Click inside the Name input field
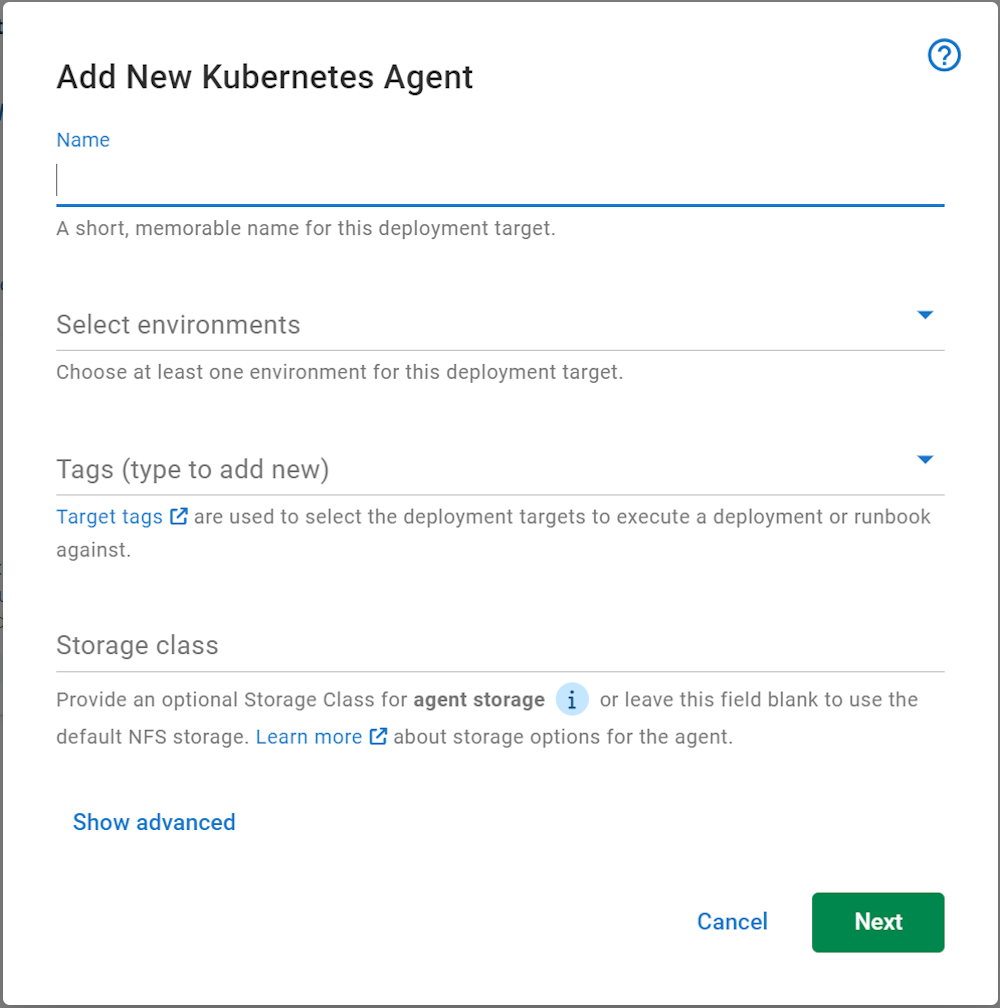 400,180
